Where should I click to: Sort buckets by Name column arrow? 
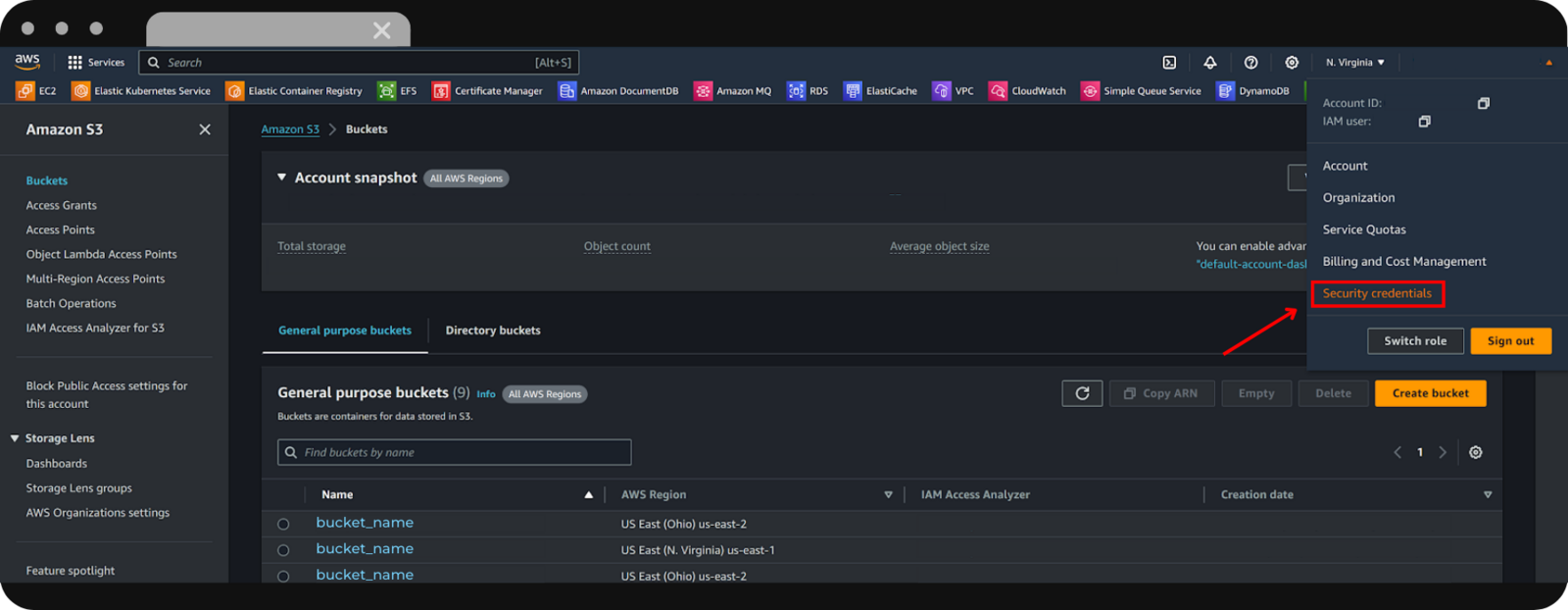click(588, 495)
